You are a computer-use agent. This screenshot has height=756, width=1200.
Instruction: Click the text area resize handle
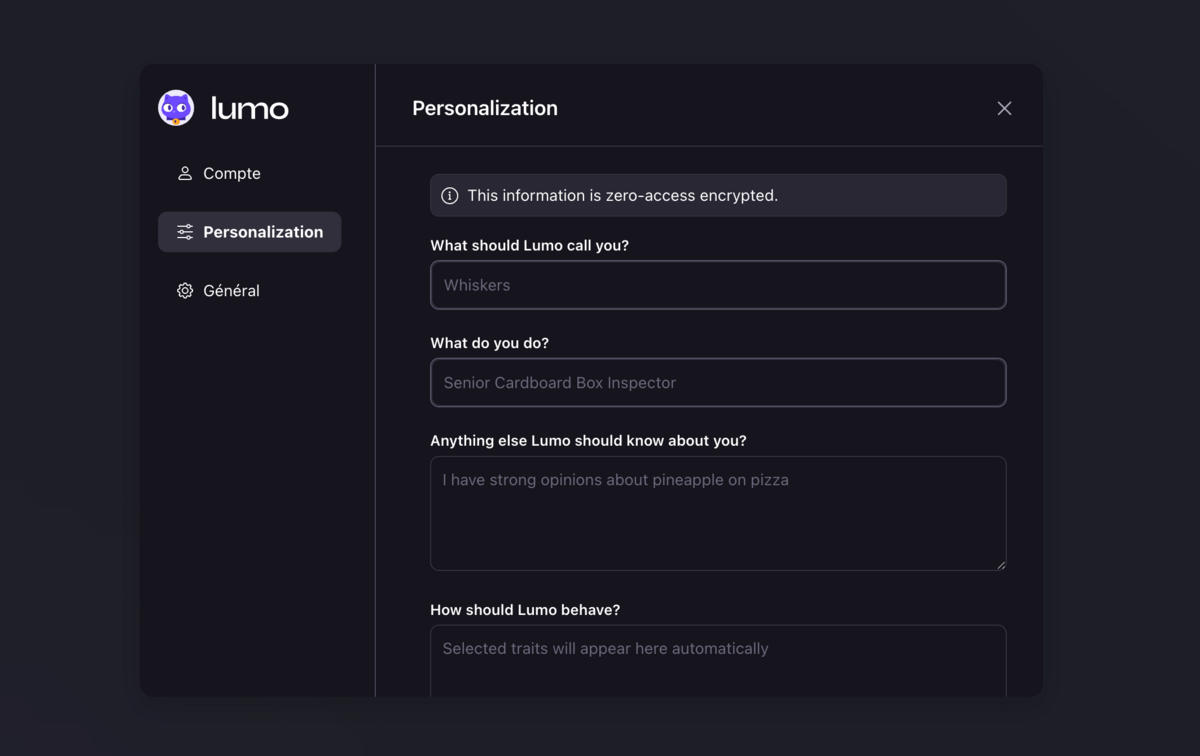(x=1000, y=565)
